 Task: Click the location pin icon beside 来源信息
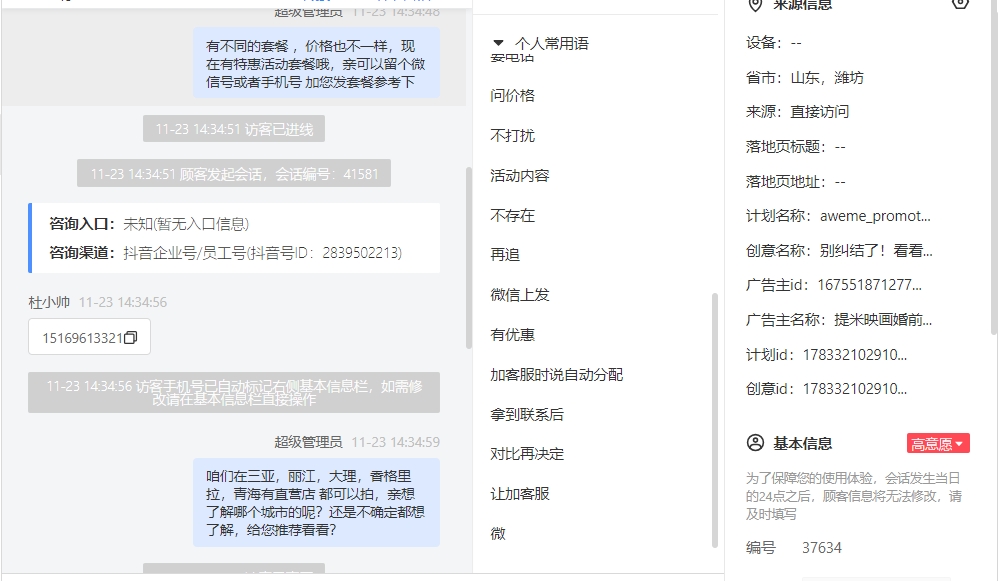click(x=755, y=5)
